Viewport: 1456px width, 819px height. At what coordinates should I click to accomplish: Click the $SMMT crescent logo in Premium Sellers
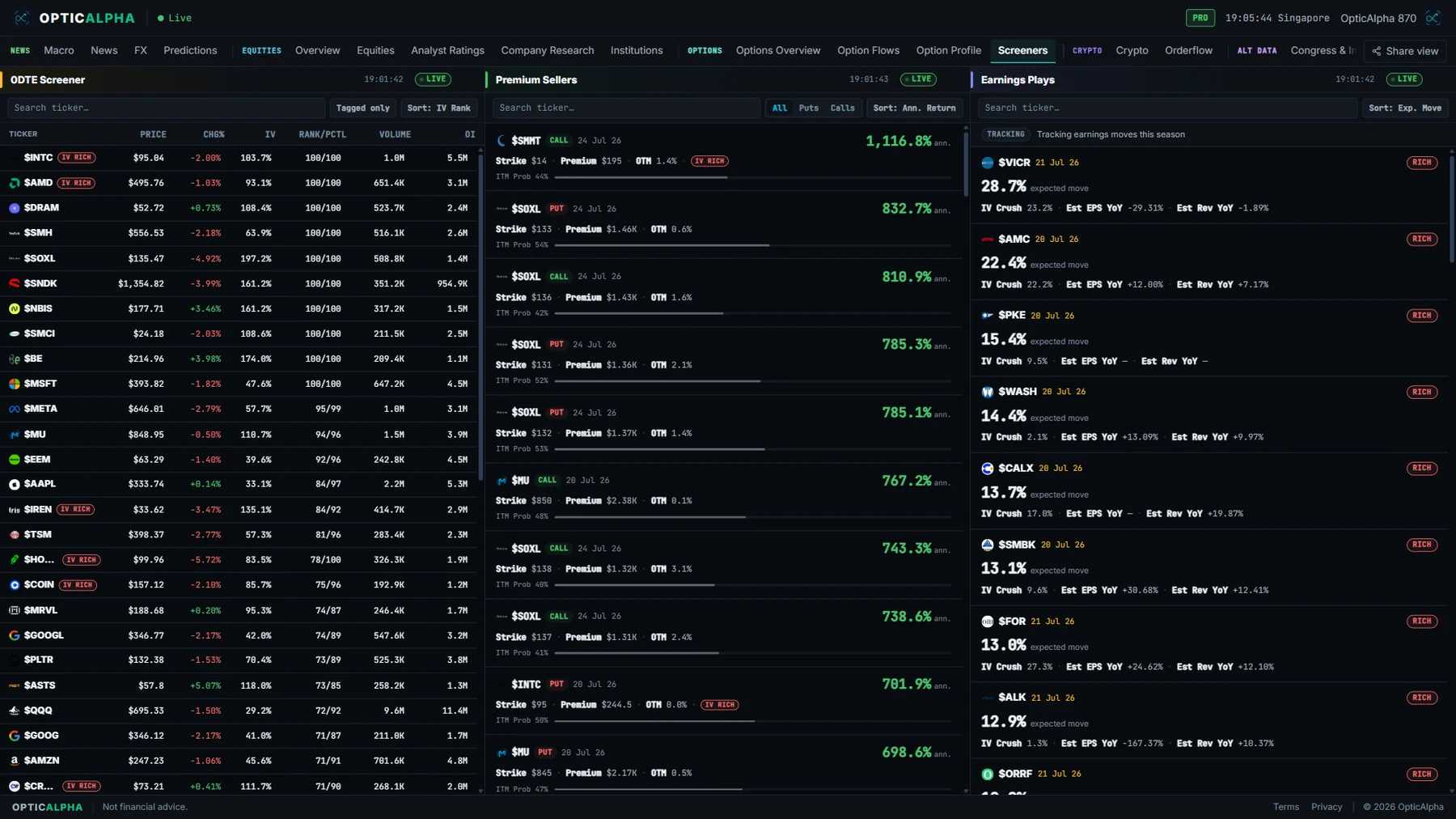point(502,141)
